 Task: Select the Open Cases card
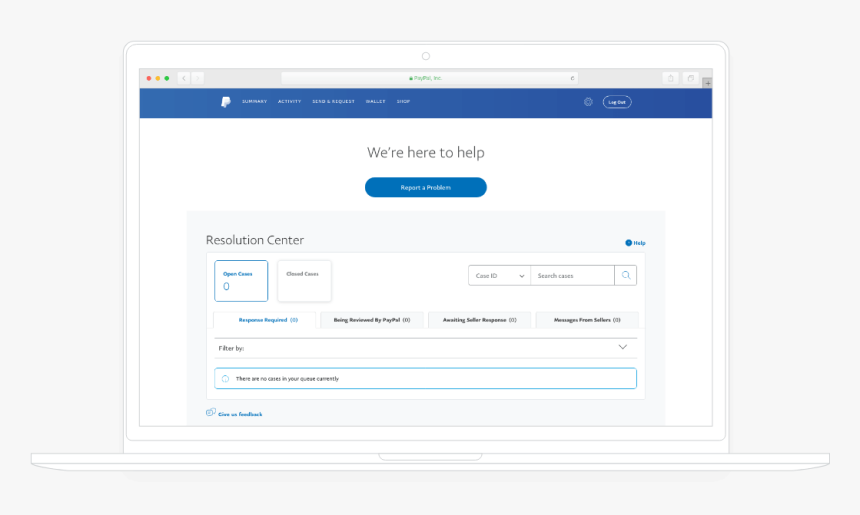point(241,281)
